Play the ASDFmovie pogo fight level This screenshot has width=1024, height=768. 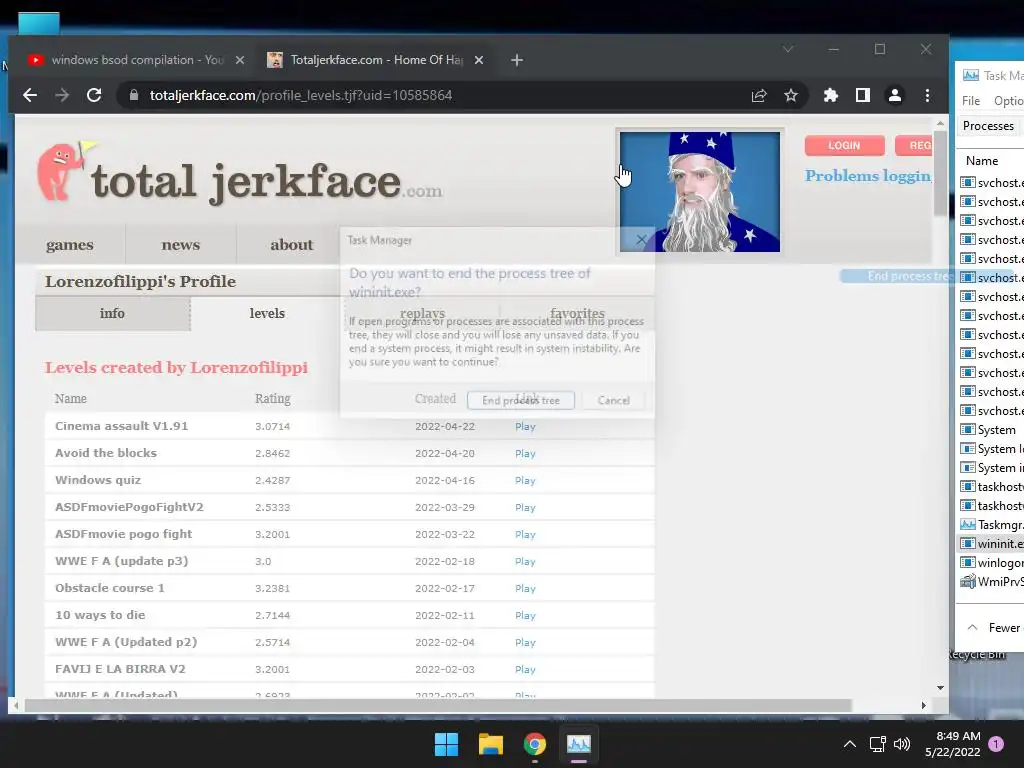click(x=525, y=534)
